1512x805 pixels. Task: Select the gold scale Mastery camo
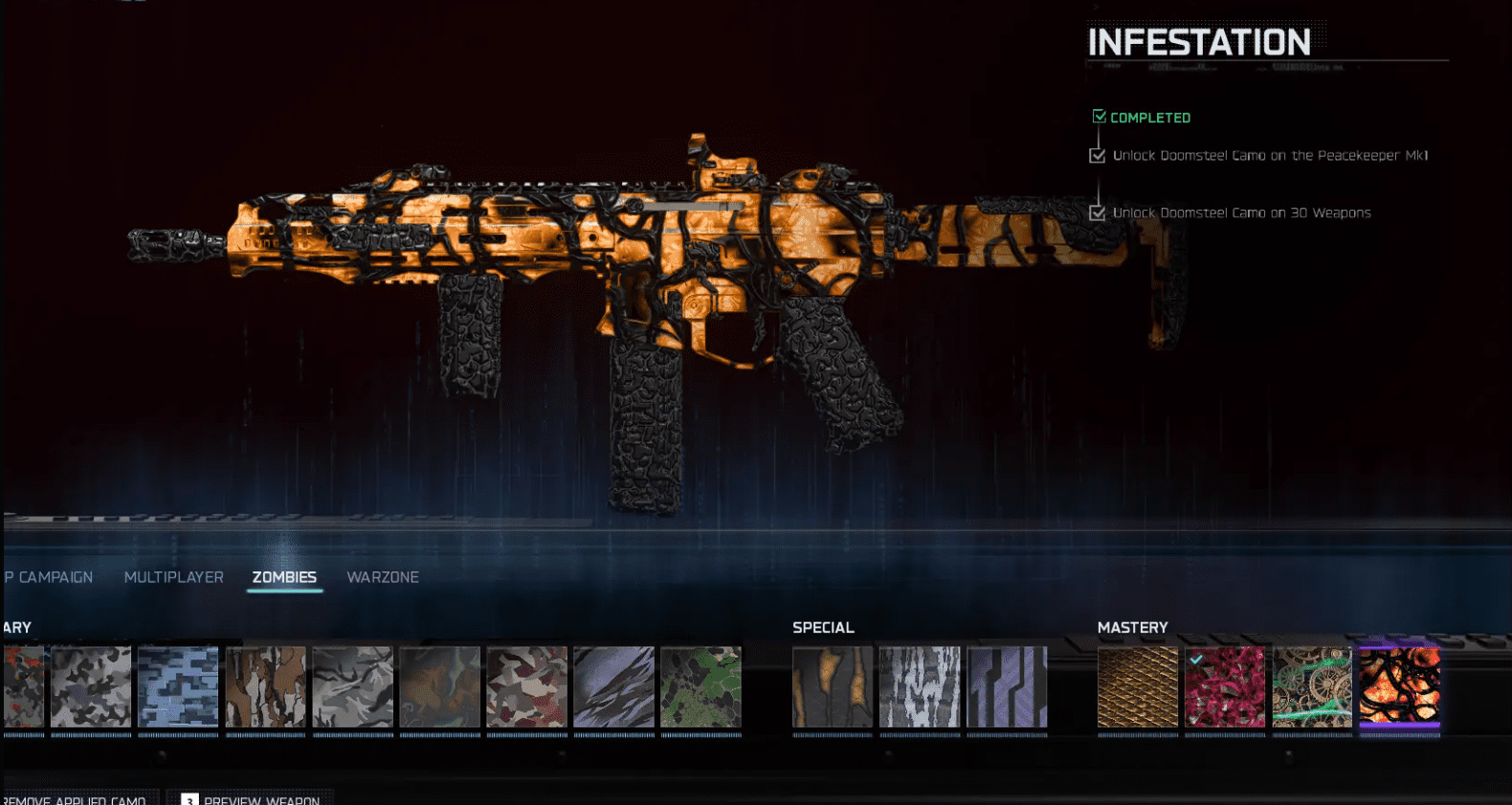[x=1137, y=686]
